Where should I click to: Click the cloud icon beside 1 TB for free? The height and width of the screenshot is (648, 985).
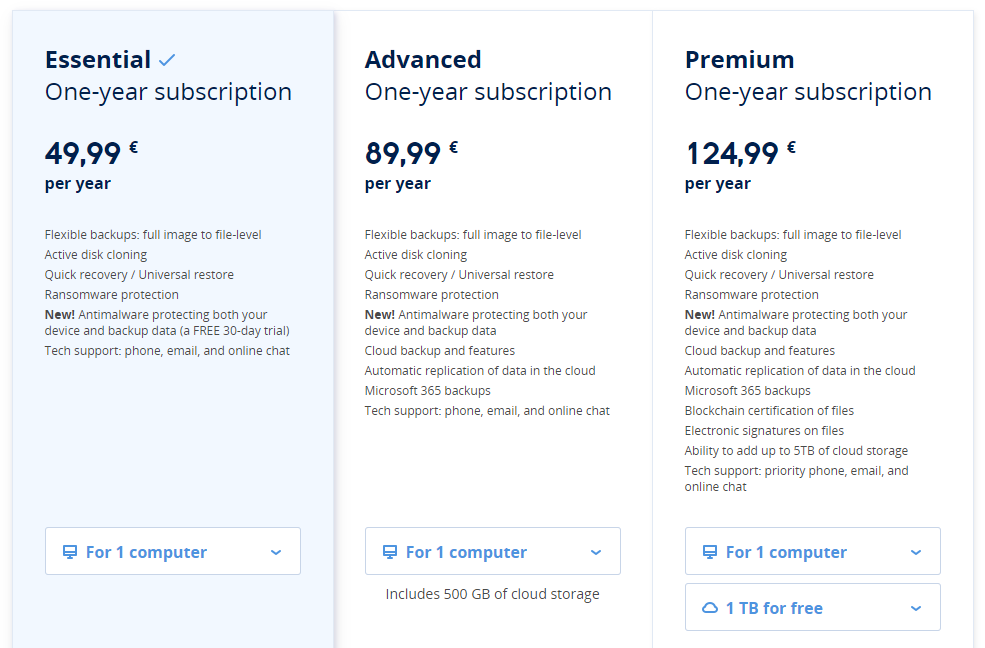[x=710, y=608]
